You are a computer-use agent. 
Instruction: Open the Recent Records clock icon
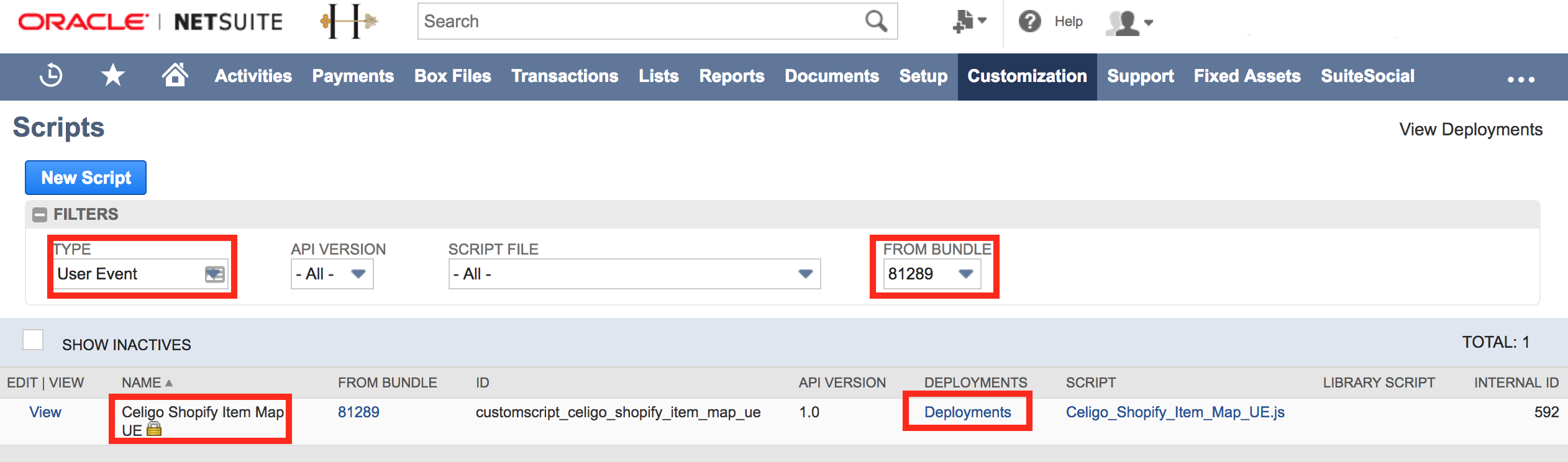pyautogui.click(x=51, y=76)
